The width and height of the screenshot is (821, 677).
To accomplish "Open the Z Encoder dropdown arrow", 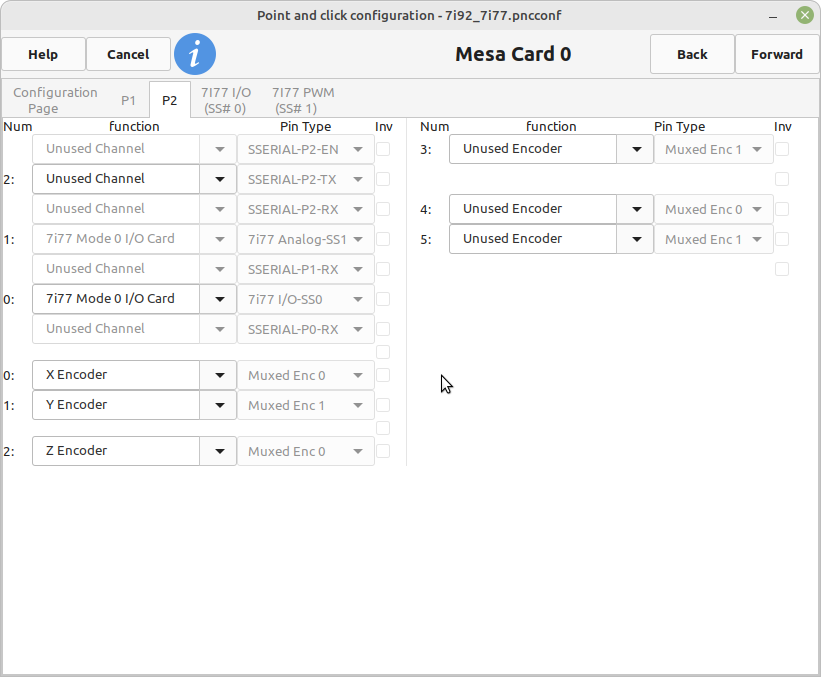I will (219, 451).
